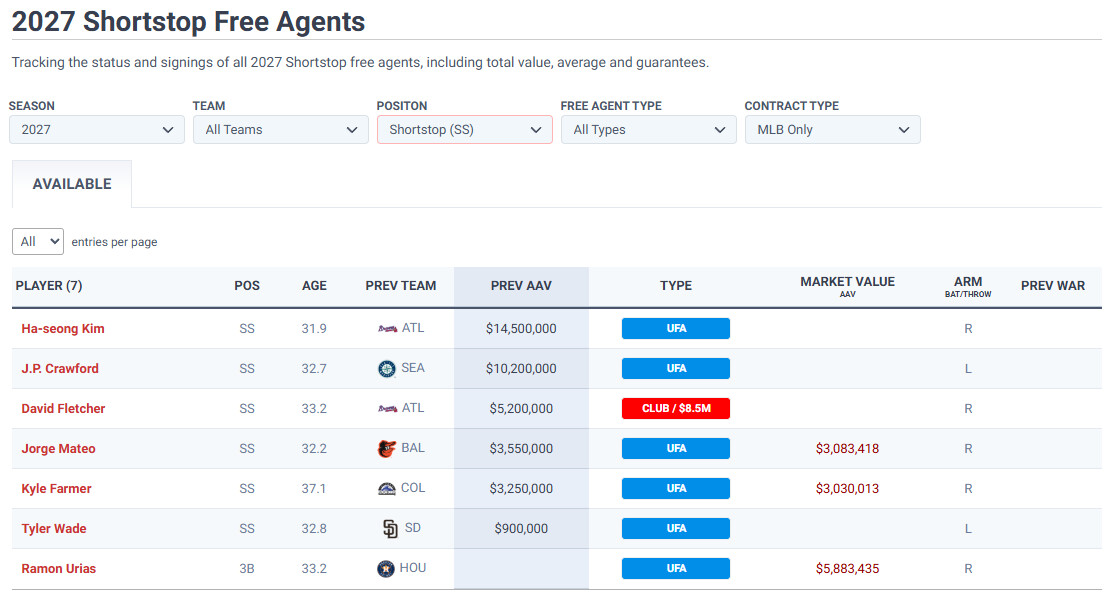Click the Houston Astros team logo

pos(387,569)
